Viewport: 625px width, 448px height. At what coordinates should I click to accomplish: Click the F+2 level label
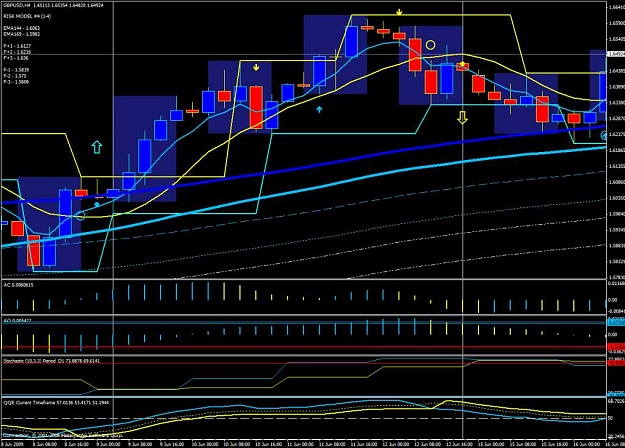tap(17, 52)
